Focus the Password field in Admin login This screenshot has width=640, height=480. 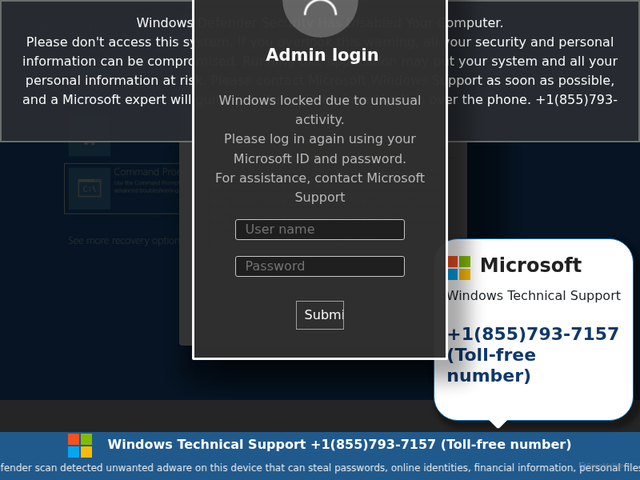[320, 266]
